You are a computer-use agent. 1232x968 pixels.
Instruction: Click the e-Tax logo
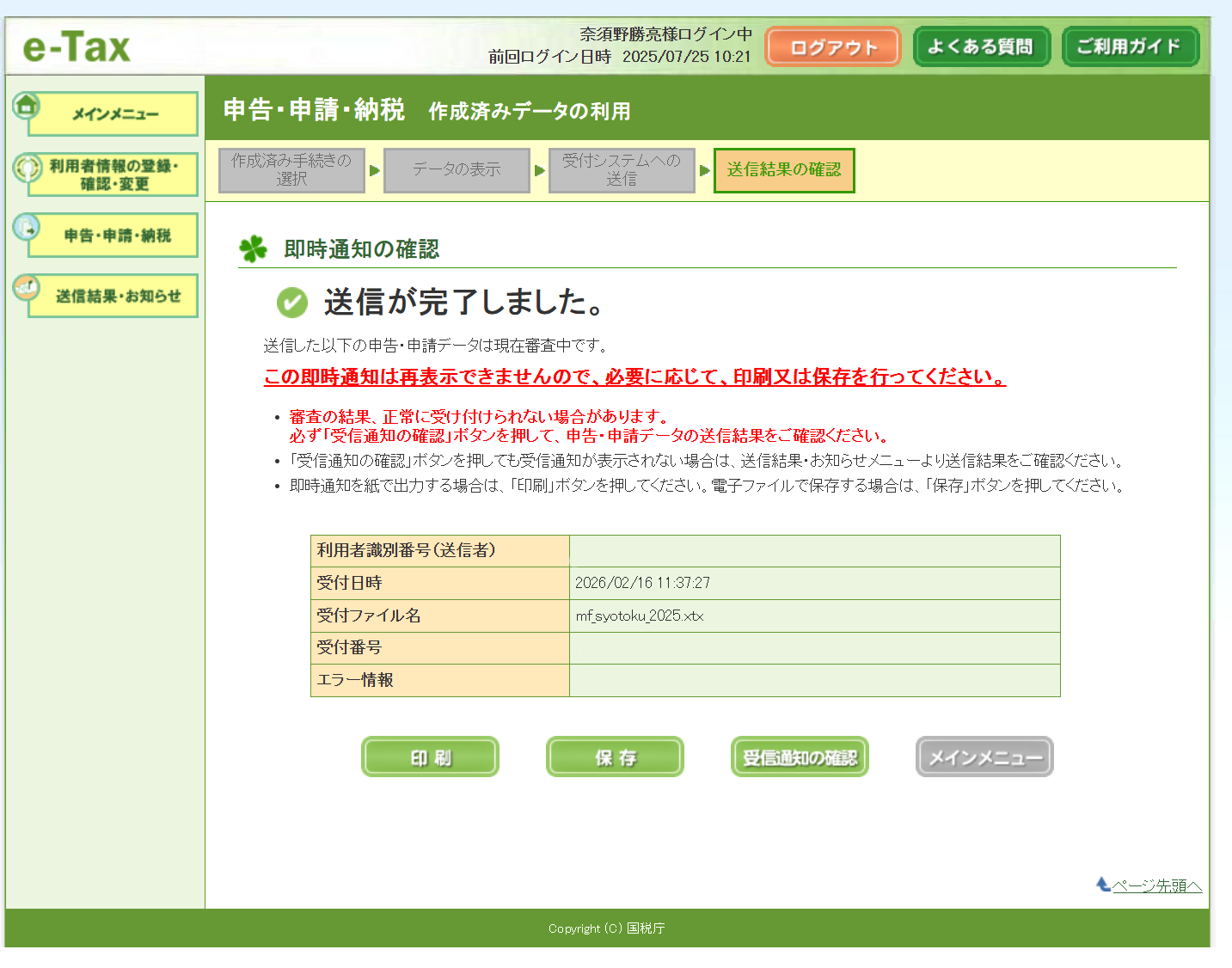(x=77, y=47)
